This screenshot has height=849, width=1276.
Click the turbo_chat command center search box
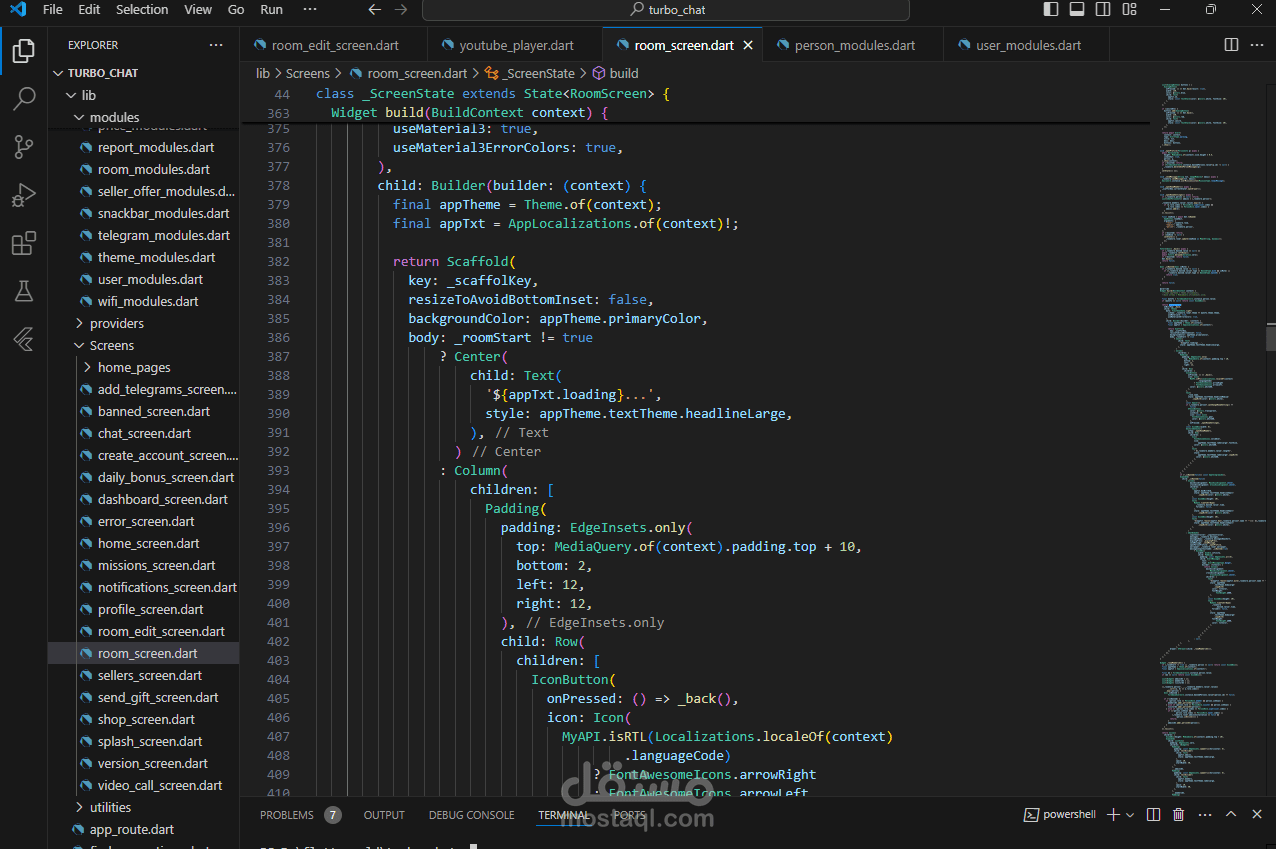pos(666,10)
